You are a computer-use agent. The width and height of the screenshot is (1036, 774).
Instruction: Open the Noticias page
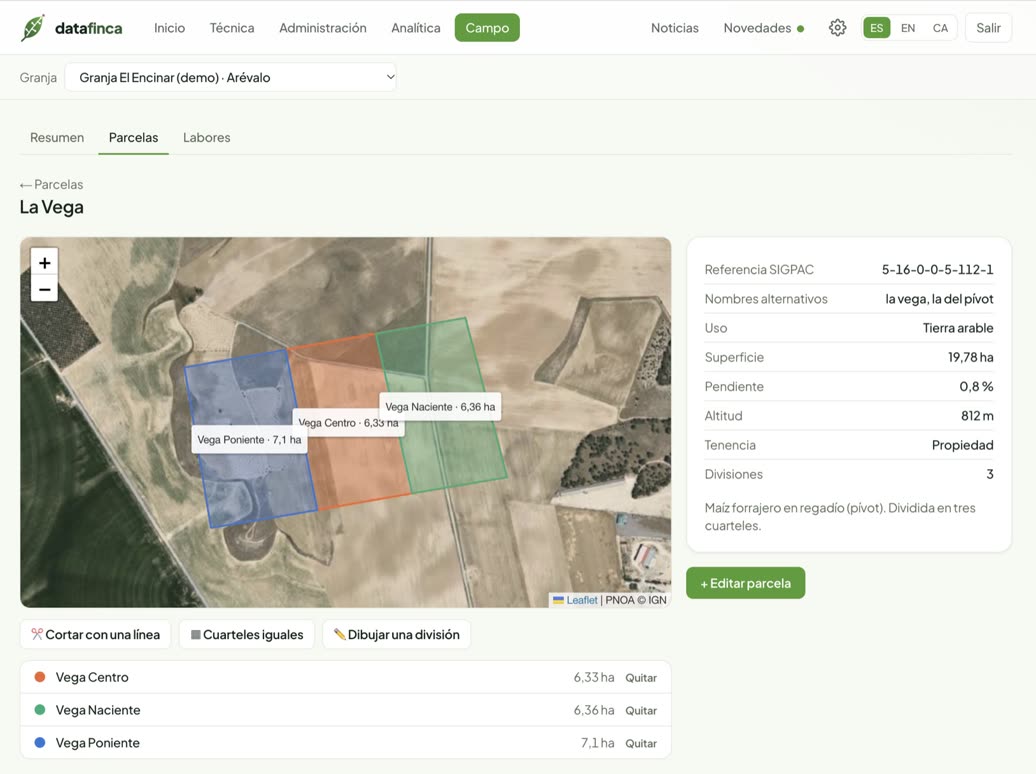click(675, 28)
